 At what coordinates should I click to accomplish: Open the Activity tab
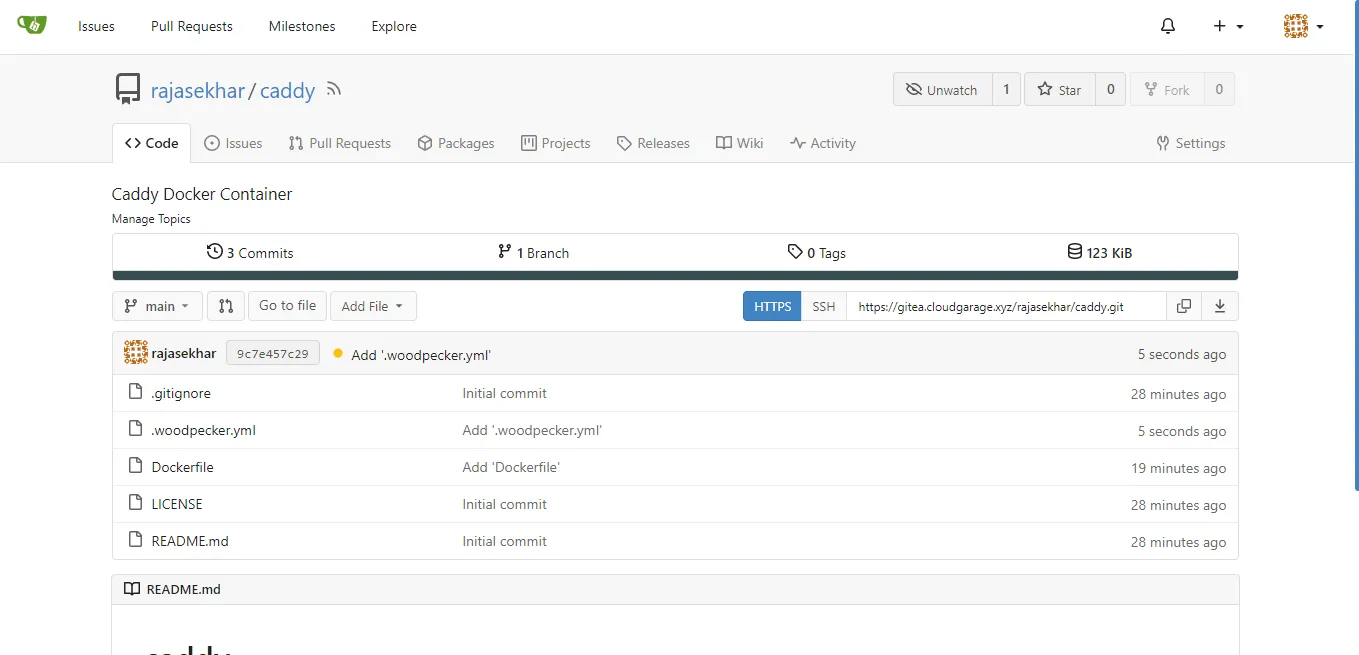click(823, 143)
